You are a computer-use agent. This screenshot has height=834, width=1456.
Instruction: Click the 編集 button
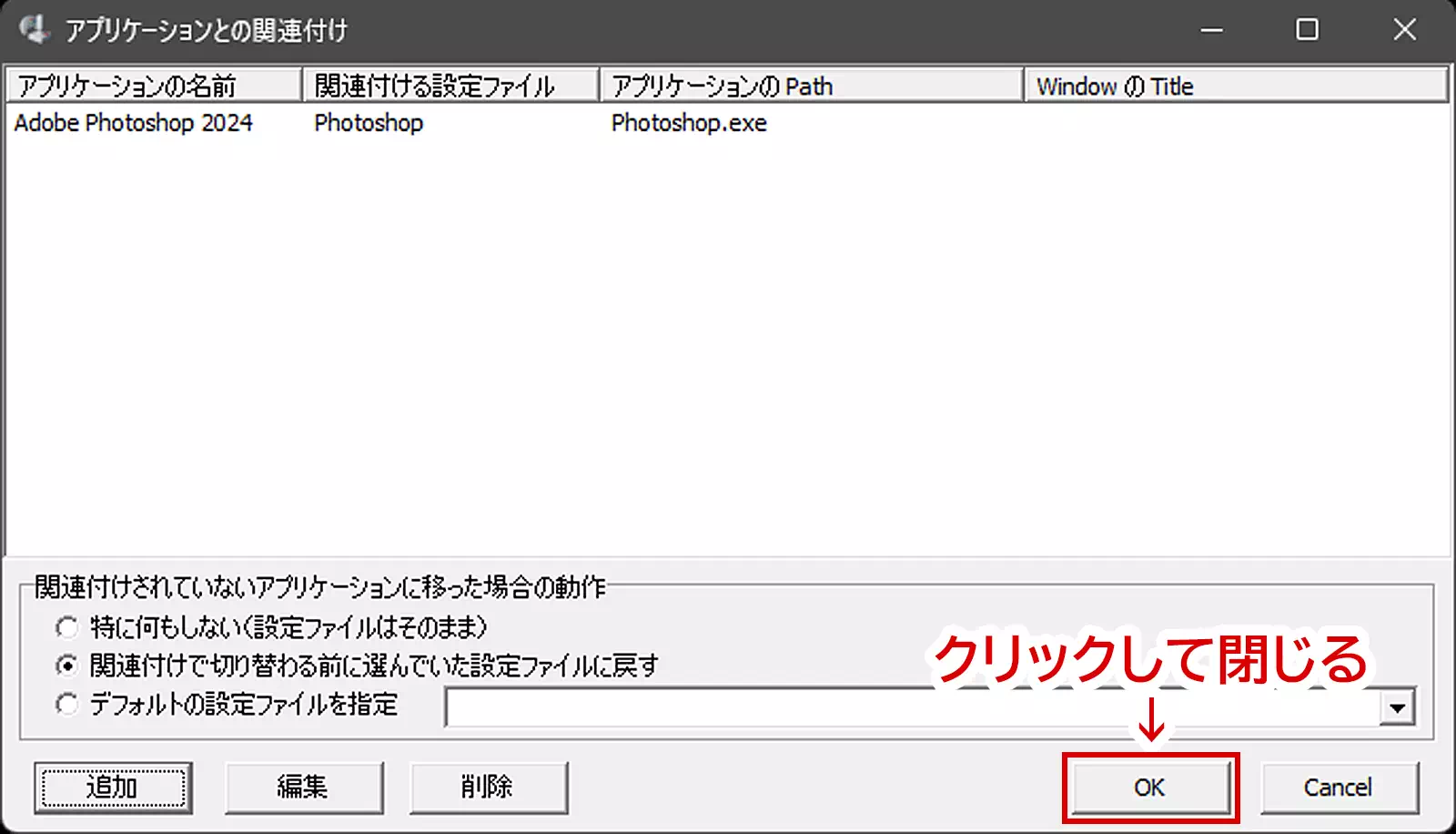click(304, 788)
